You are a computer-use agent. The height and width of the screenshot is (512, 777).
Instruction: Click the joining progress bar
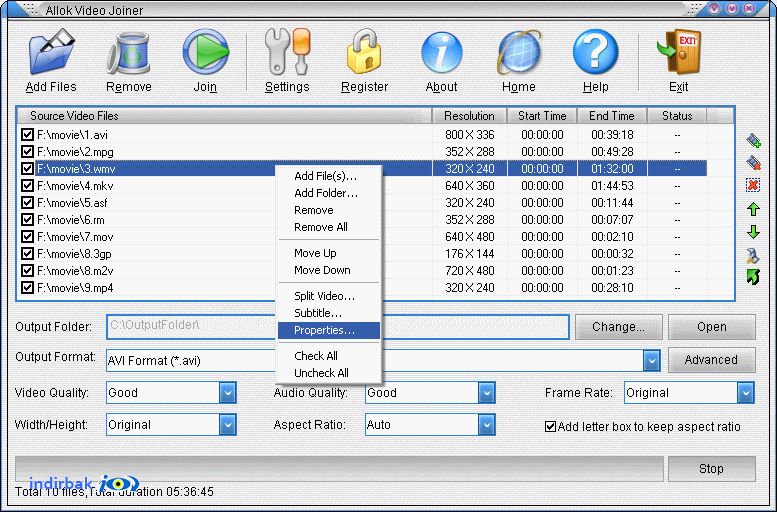click(339, 468)
